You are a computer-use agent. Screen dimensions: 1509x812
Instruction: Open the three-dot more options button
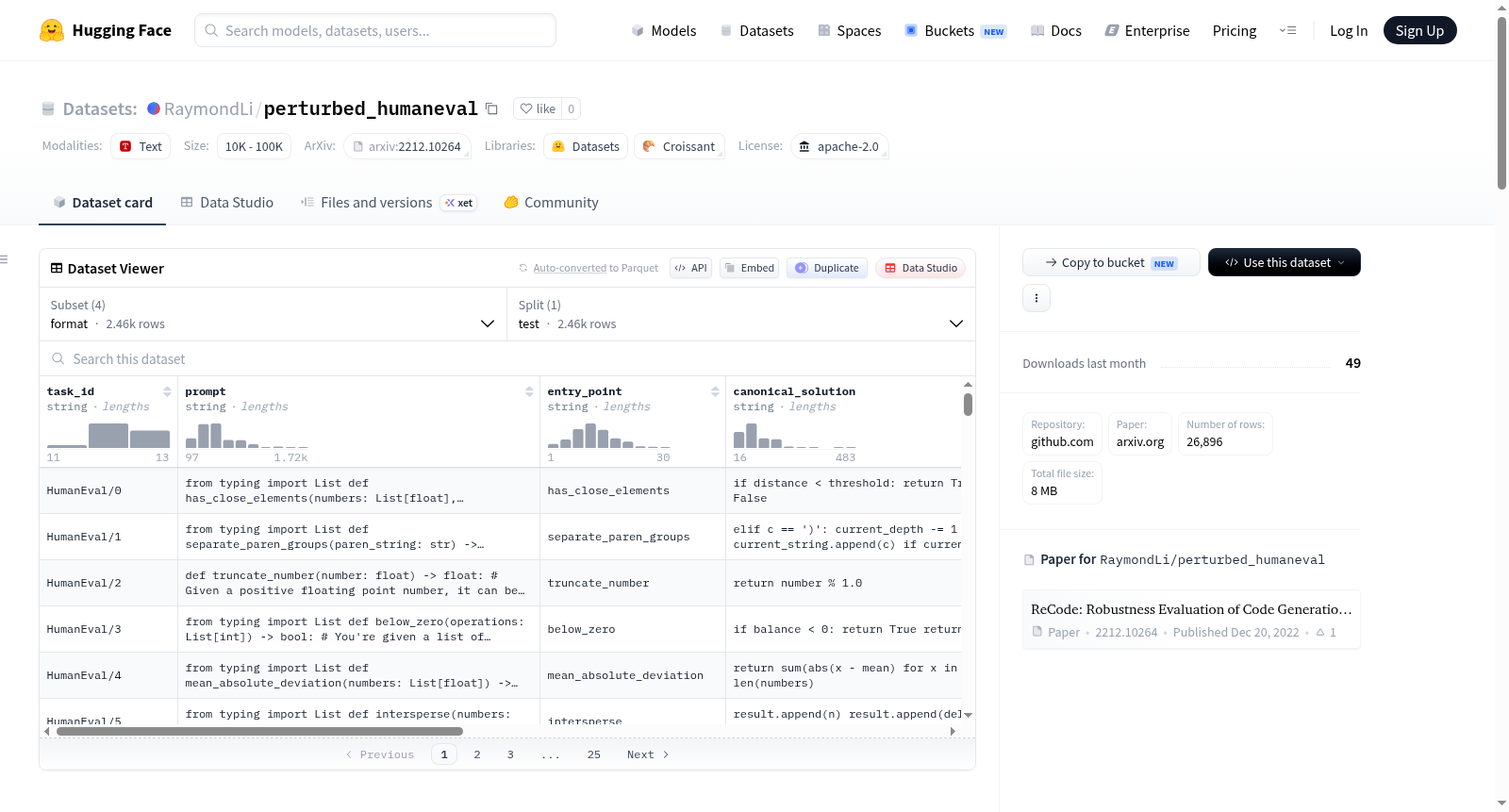pos(1036,298)
